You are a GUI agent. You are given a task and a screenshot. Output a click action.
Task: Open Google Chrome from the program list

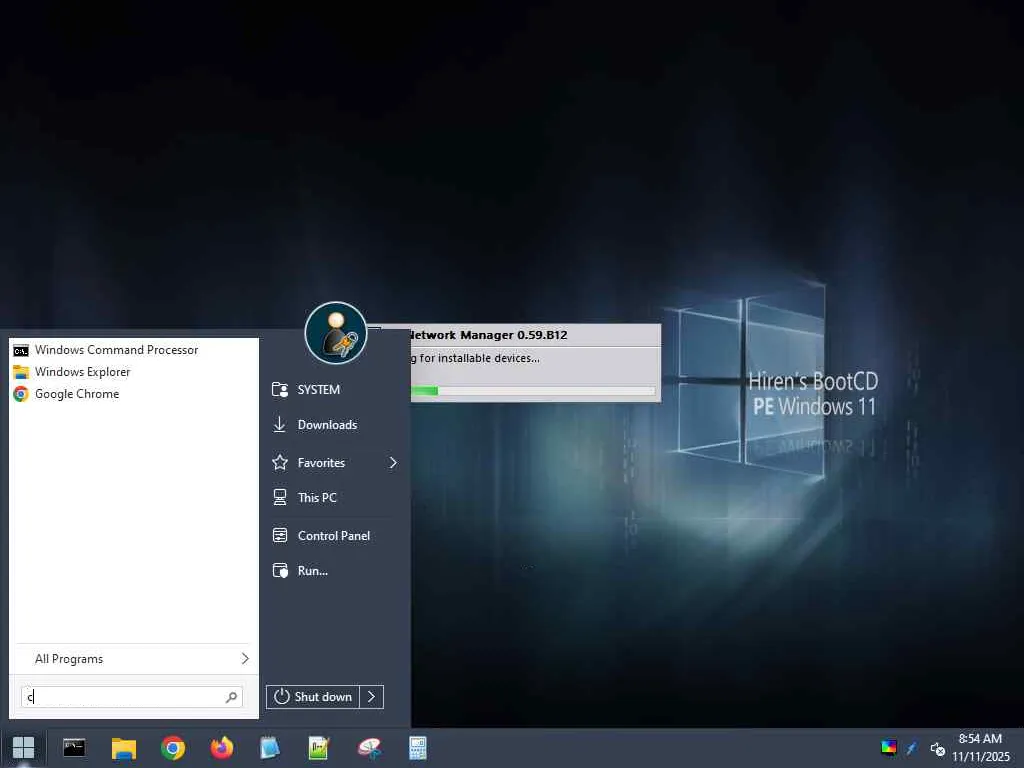[x=134, y=394]
